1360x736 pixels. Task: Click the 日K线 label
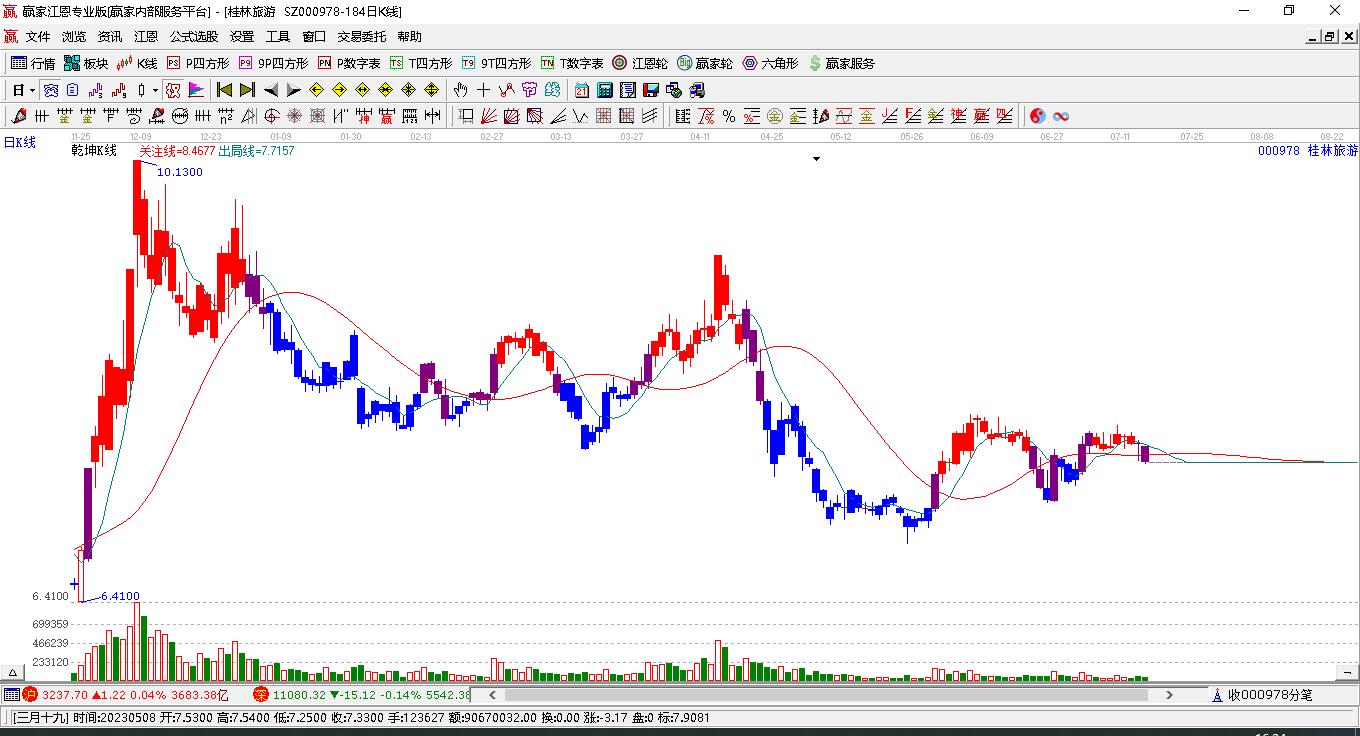click(x=20, y=143)
